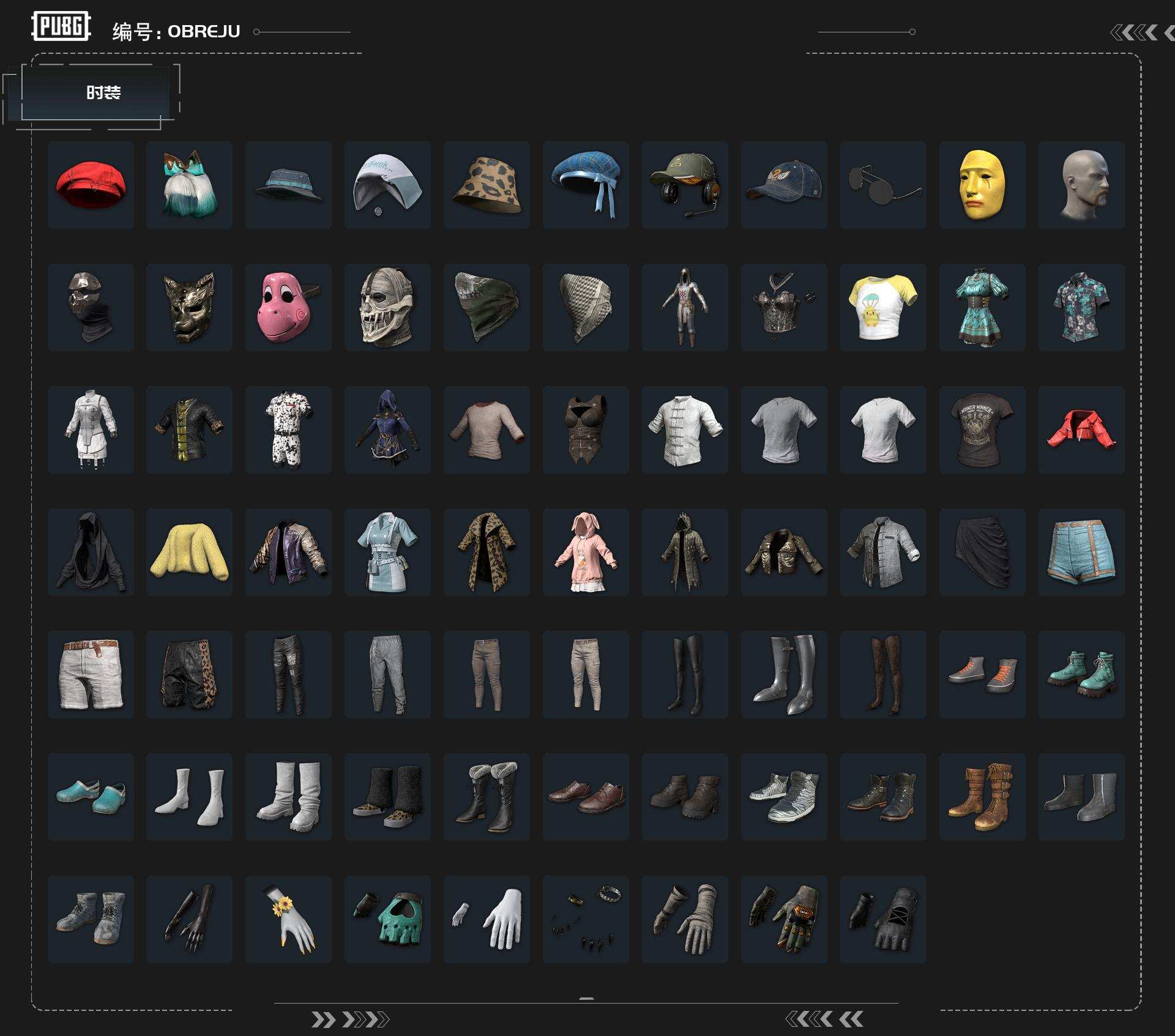The height and width of the screenshot is (1036, 1175).
Task: Select the red leather jacket
Action: point(1081,430)
